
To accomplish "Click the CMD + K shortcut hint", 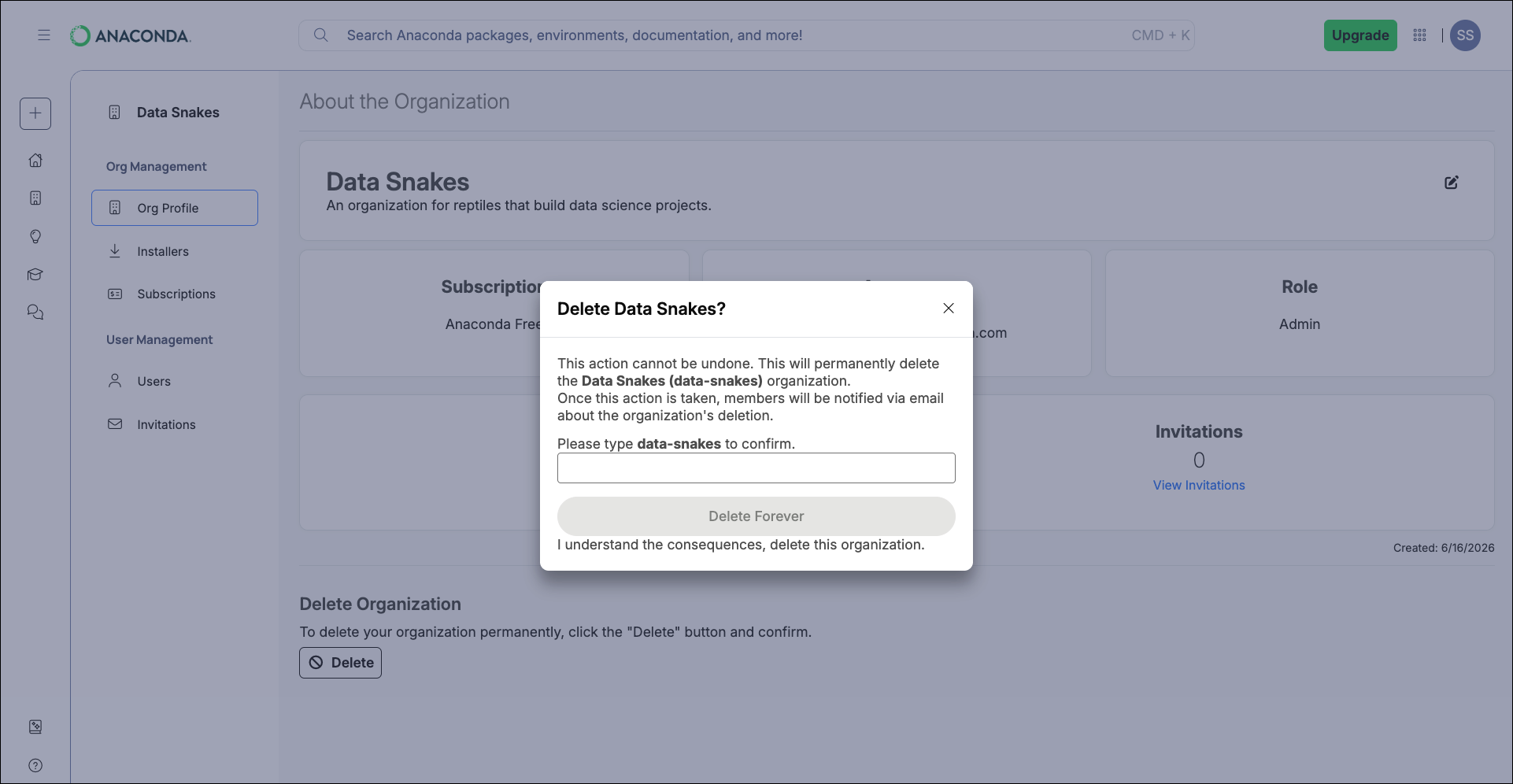I will tap(1160, 35).
